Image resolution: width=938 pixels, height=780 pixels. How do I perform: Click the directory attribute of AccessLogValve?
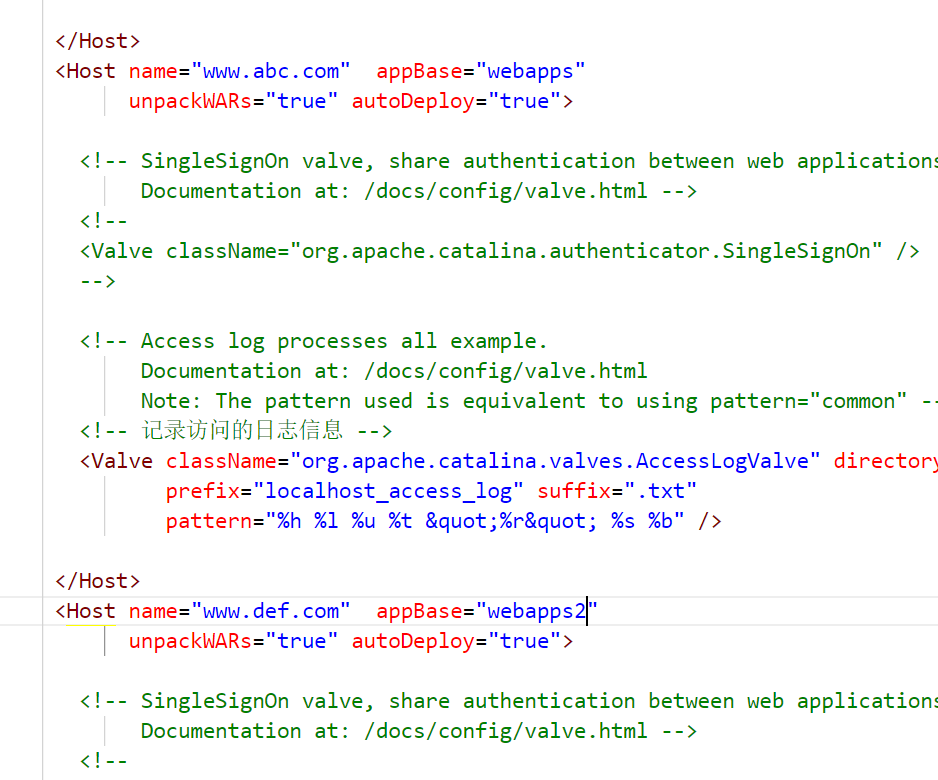pyautogui.click(x=885, y=461)
